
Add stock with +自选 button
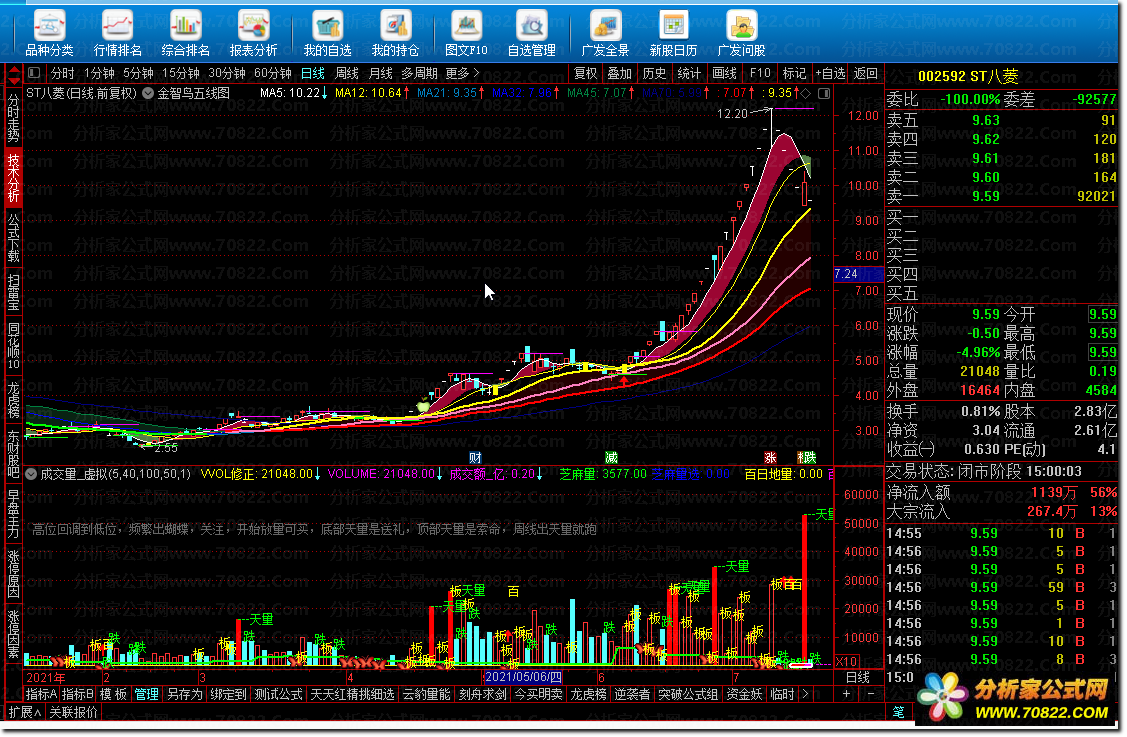click(830, 73)
